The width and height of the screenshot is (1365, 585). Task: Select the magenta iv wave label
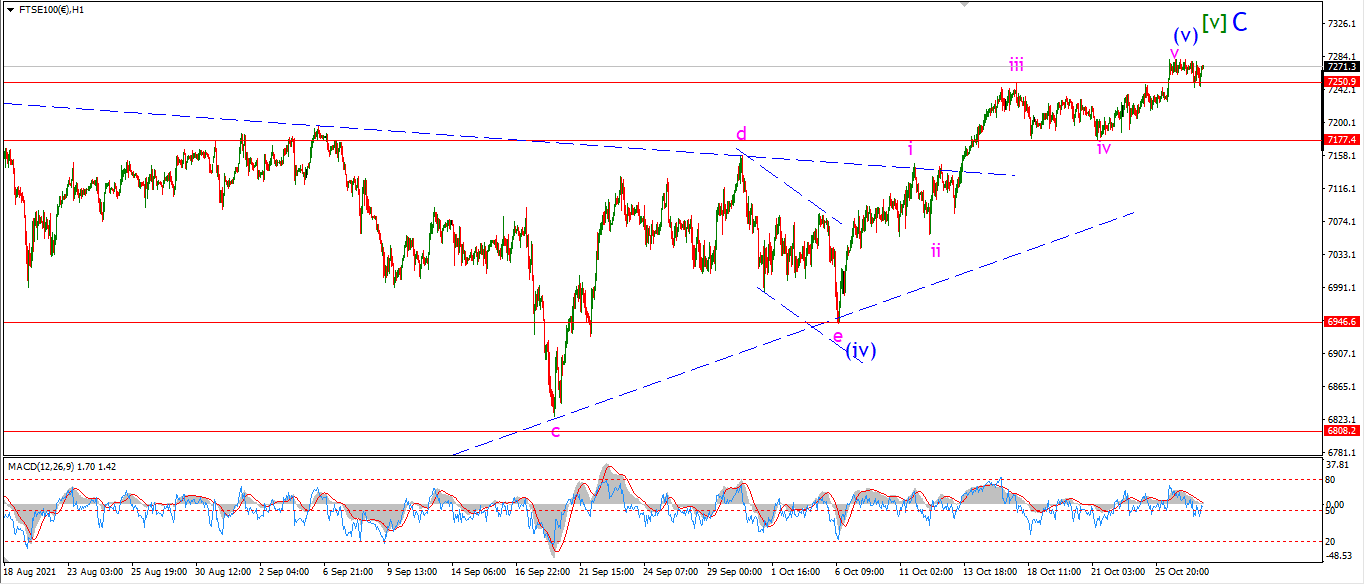(x=1104, y=148)
